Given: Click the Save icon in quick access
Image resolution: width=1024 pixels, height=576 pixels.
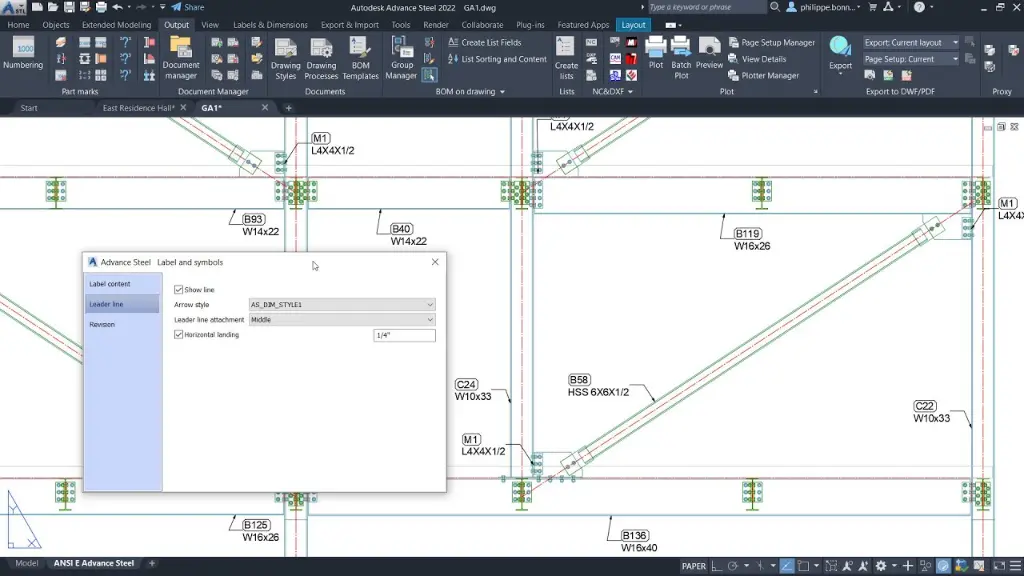Looking at the screenshot, I should pos(69,7).
